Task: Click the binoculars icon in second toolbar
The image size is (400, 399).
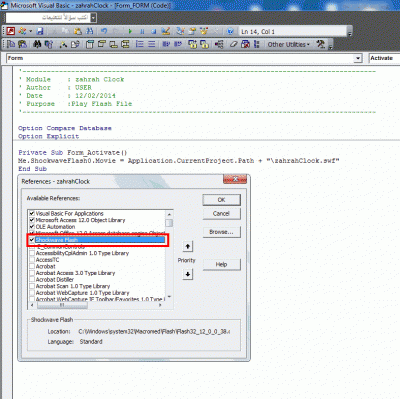Action: click(x=37, y=44)
